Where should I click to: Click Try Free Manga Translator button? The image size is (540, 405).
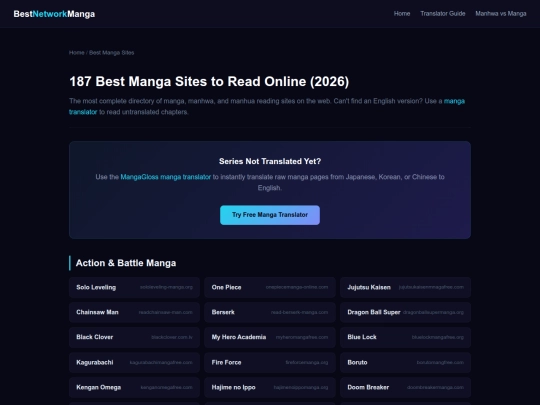coord(270,215)
